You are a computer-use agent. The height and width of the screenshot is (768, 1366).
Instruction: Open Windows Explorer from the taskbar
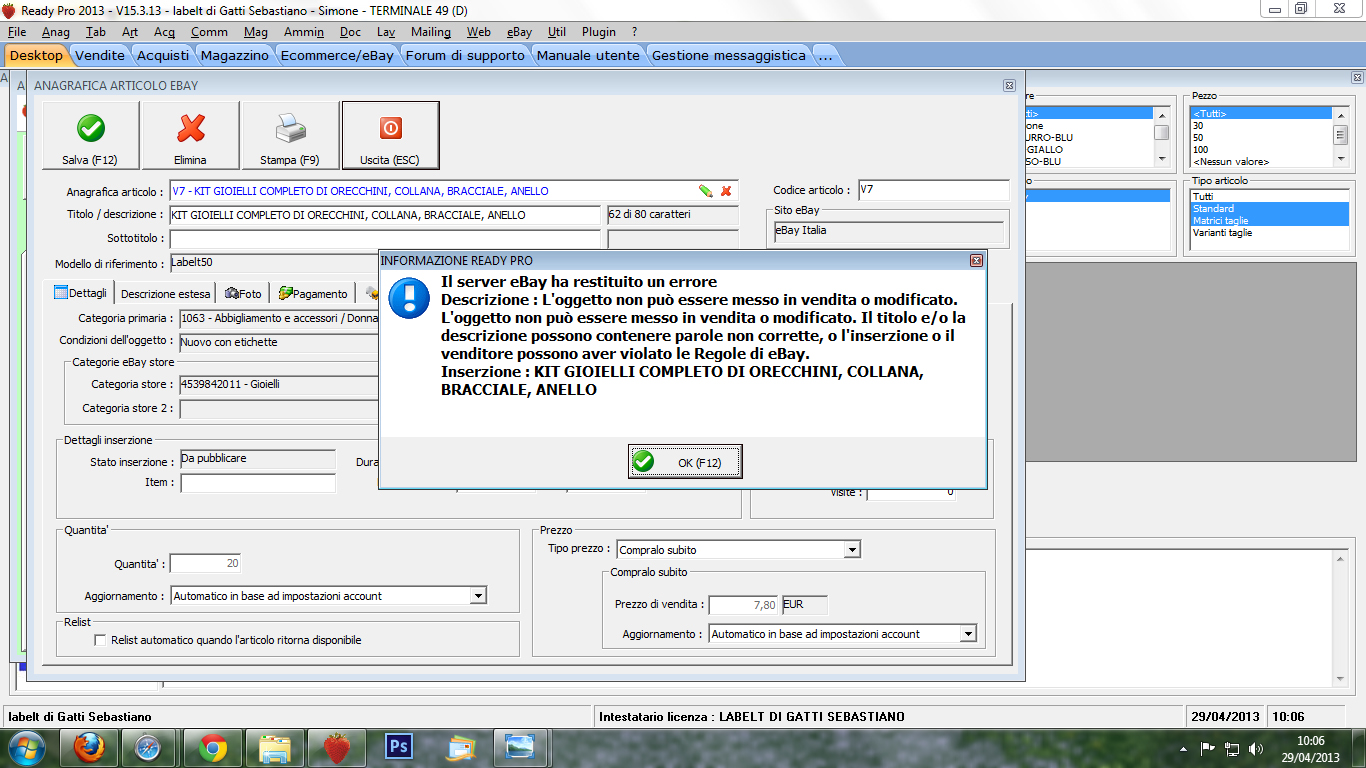pos(275,747)
